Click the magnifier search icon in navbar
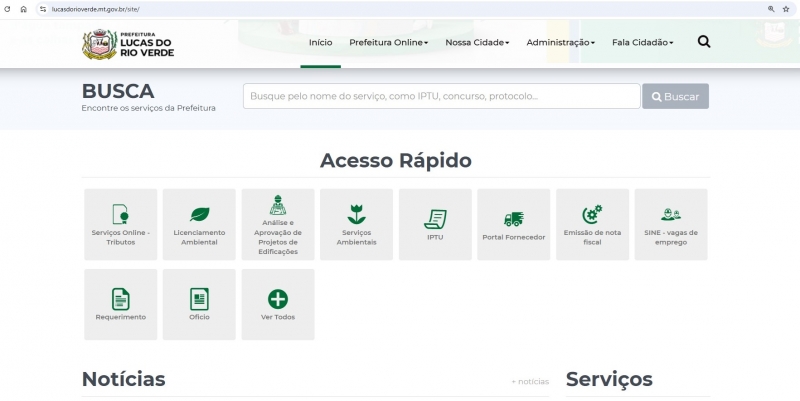 click(x=704, y=42)
